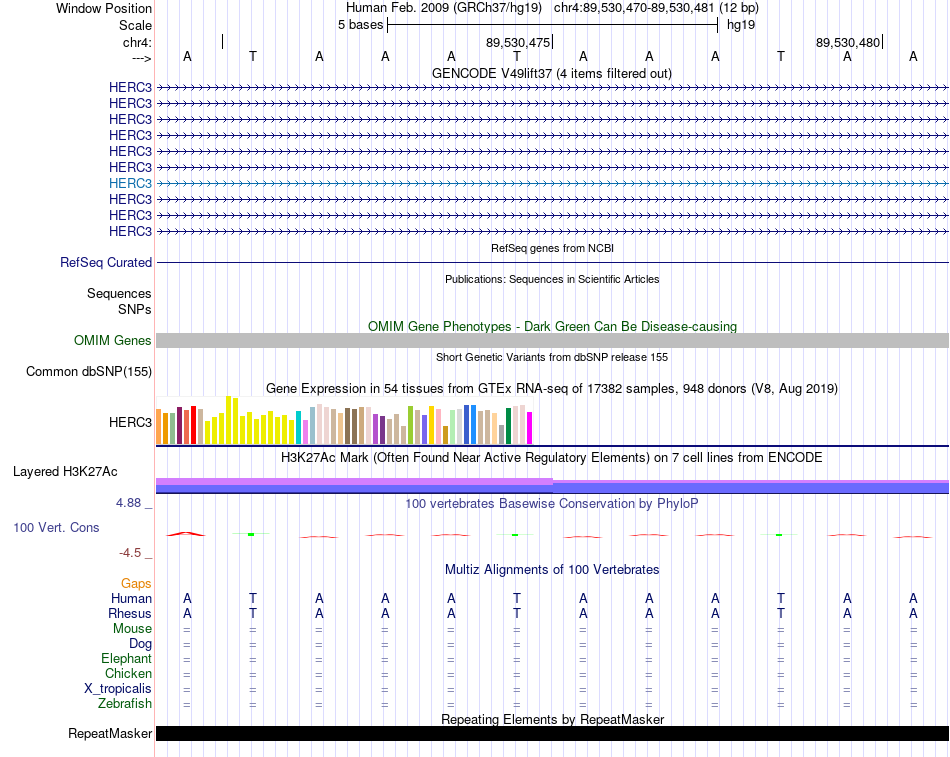Click the tall yellow GTEx expression bar

point(228,420)
